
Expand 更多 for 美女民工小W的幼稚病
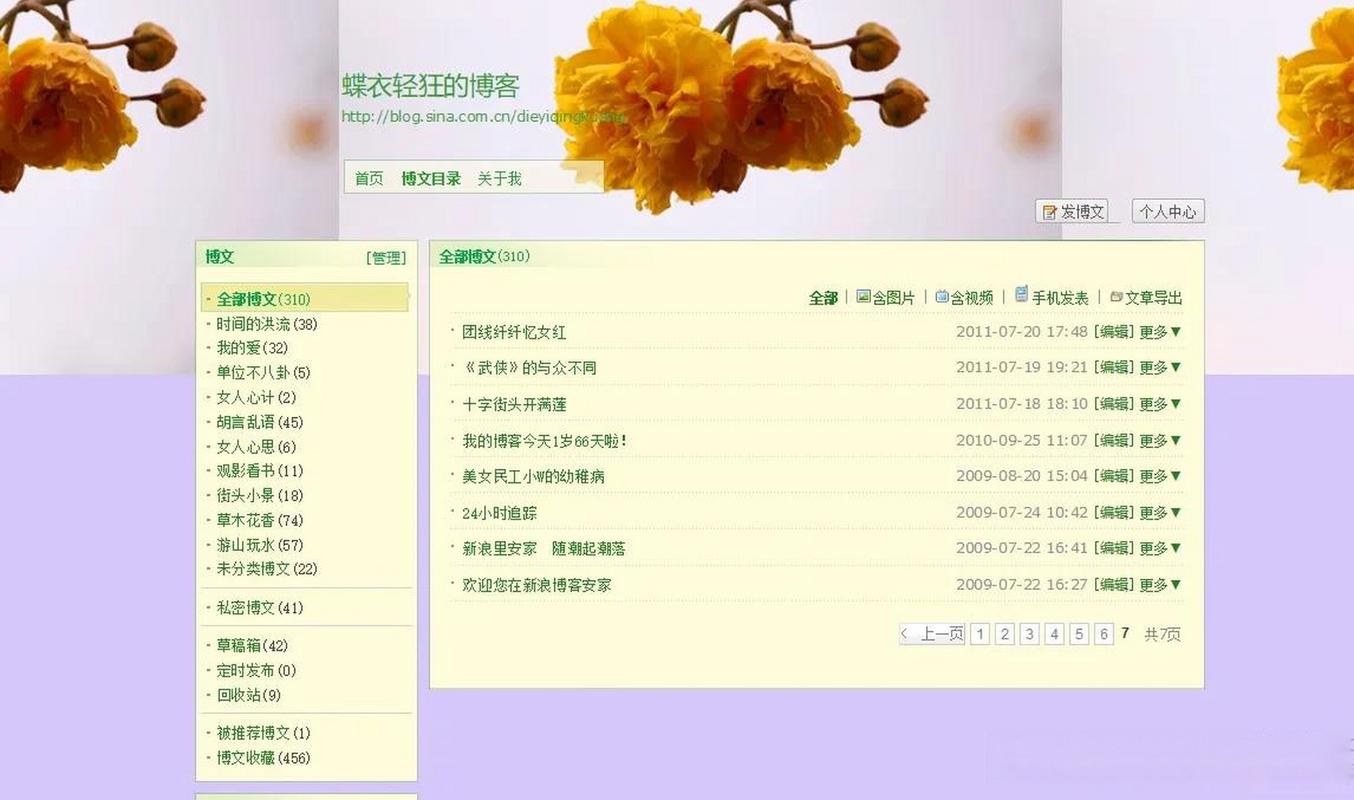[1160, 476]
